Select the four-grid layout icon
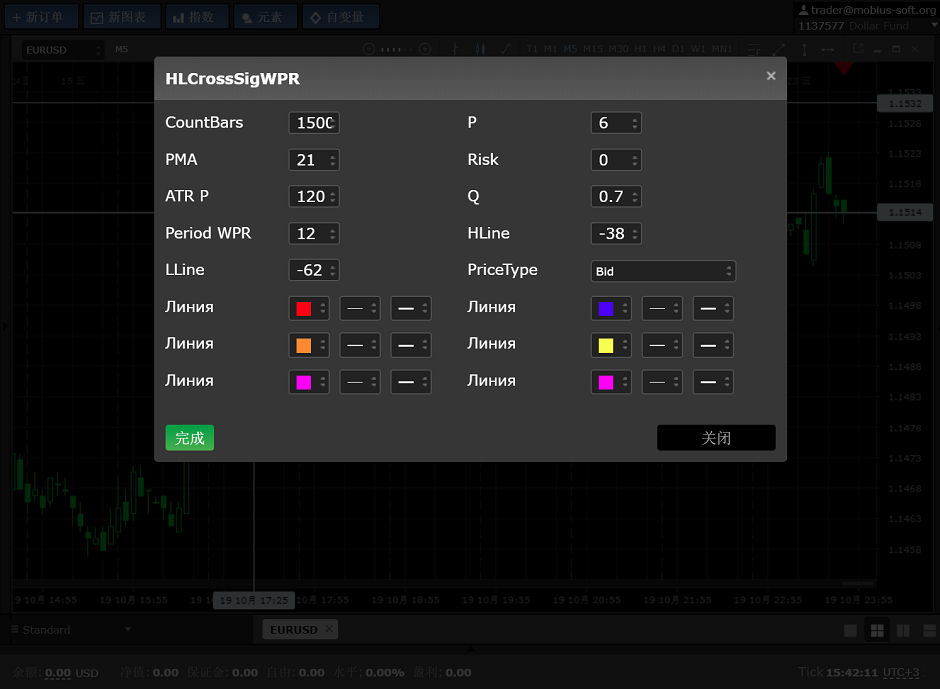The height and width of the screenshot is (689, 940). point(877,630)
